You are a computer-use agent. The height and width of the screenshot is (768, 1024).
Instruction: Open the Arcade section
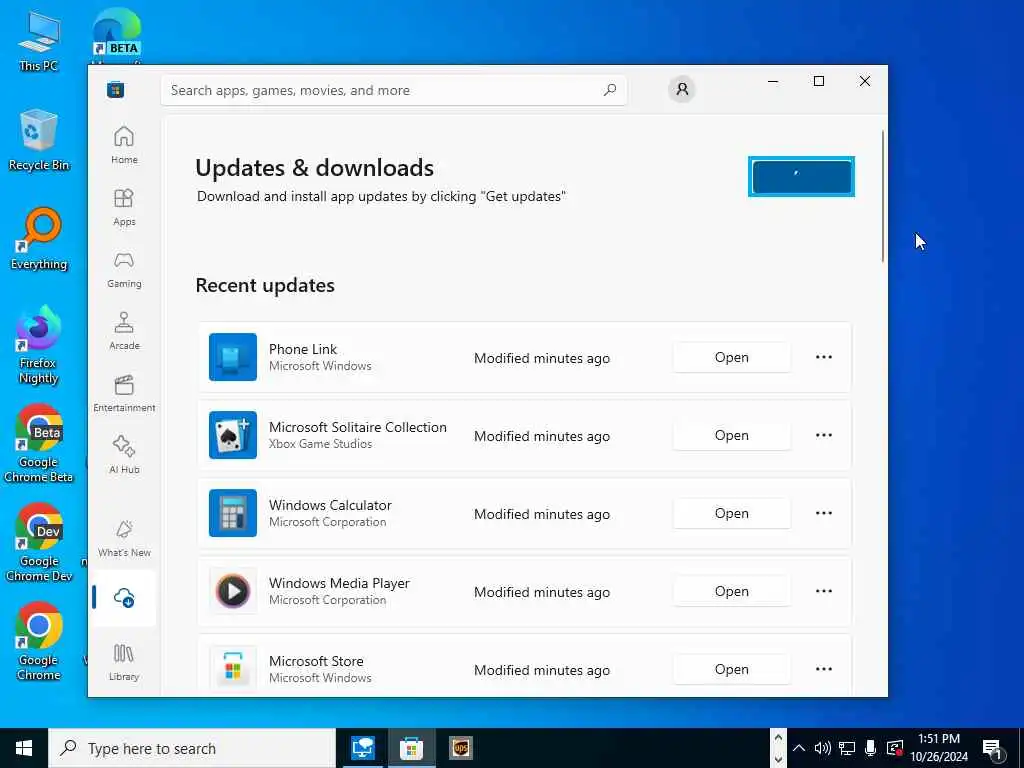click(124, 331)
